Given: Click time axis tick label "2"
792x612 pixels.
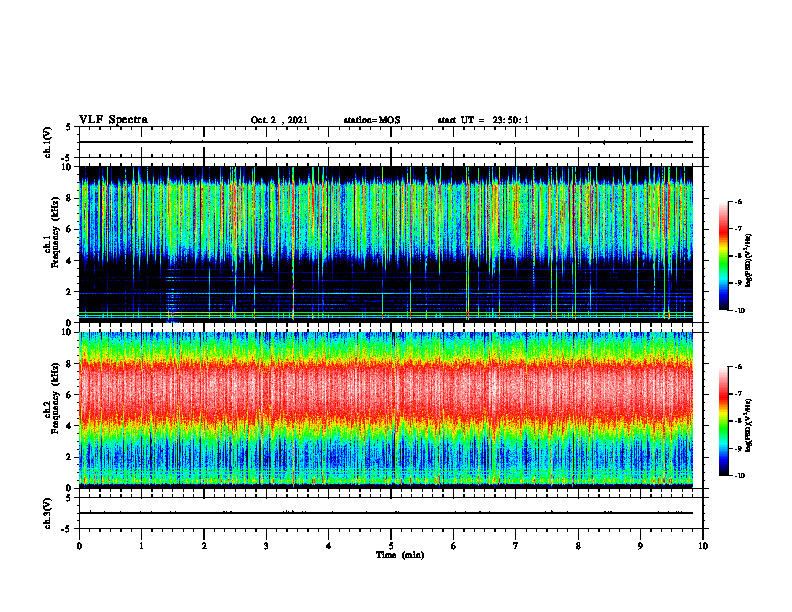Looking at the screenshot, I should point(204,546).
